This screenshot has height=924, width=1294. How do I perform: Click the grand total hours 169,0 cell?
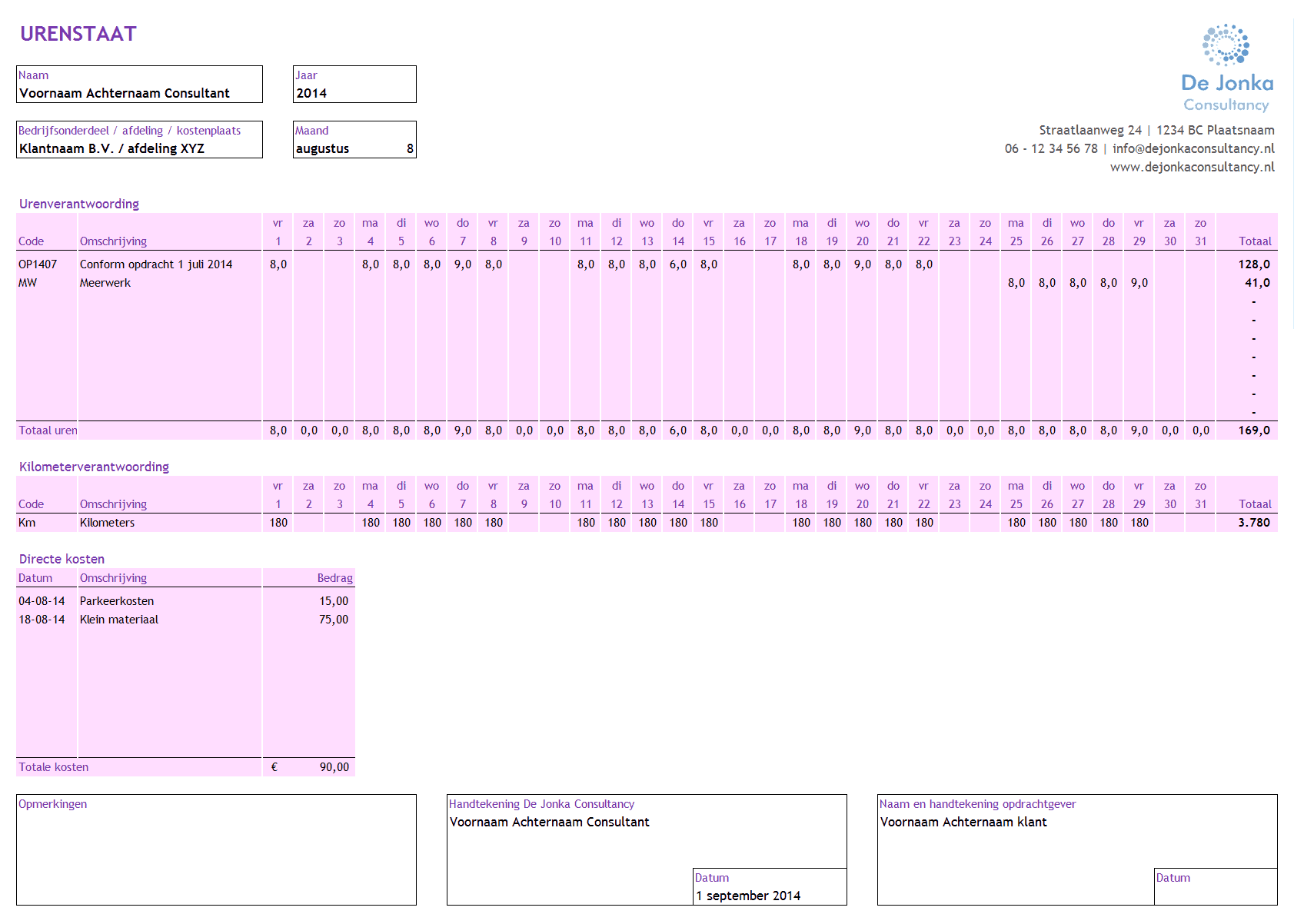(x=1253, y=430)
